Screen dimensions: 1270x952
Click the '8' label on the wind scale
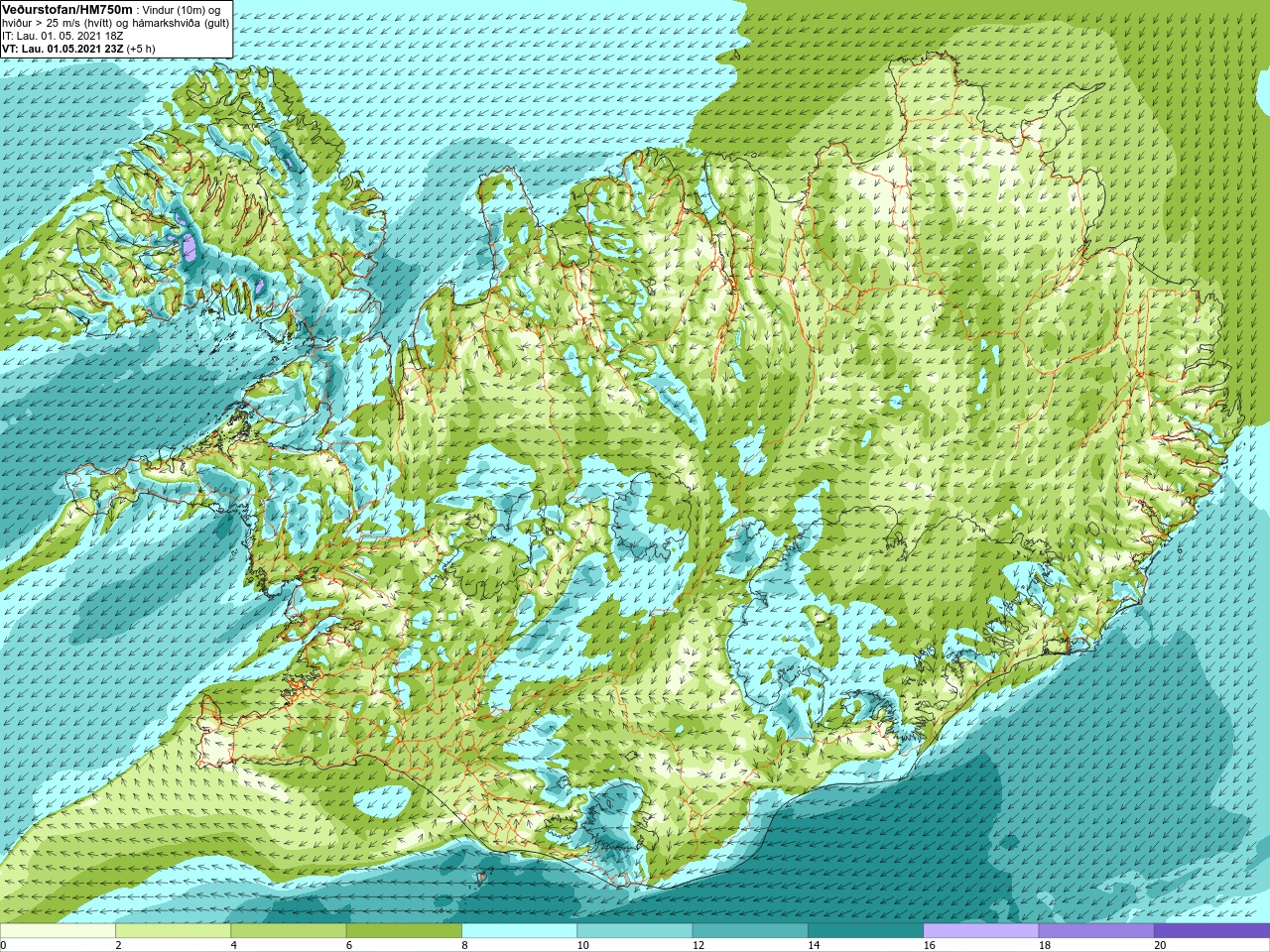tap(464, 946)
